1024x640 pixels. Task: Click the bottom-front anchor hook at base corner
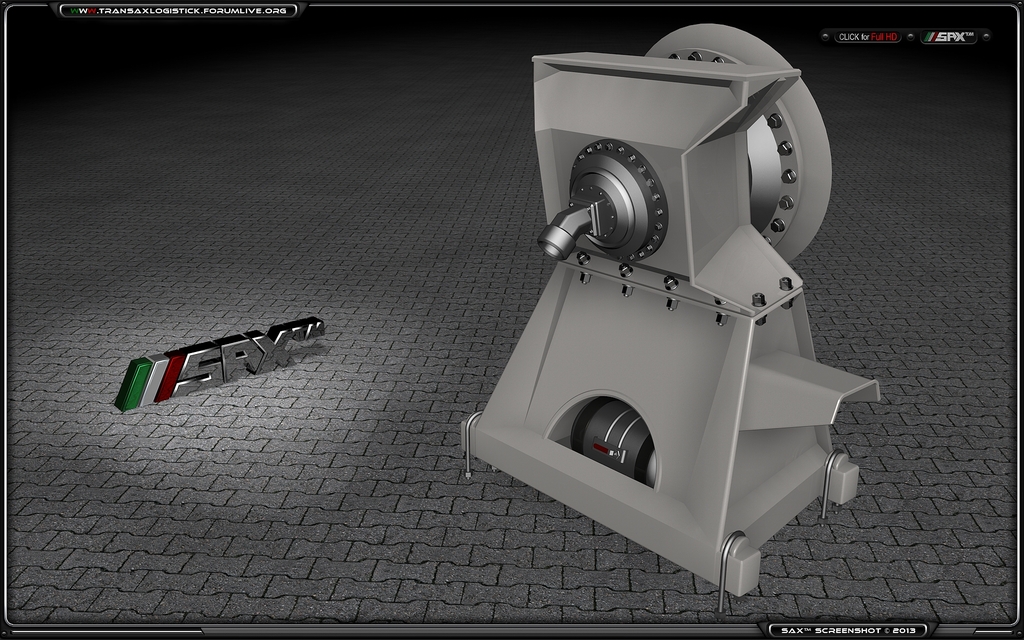point(727,572)
